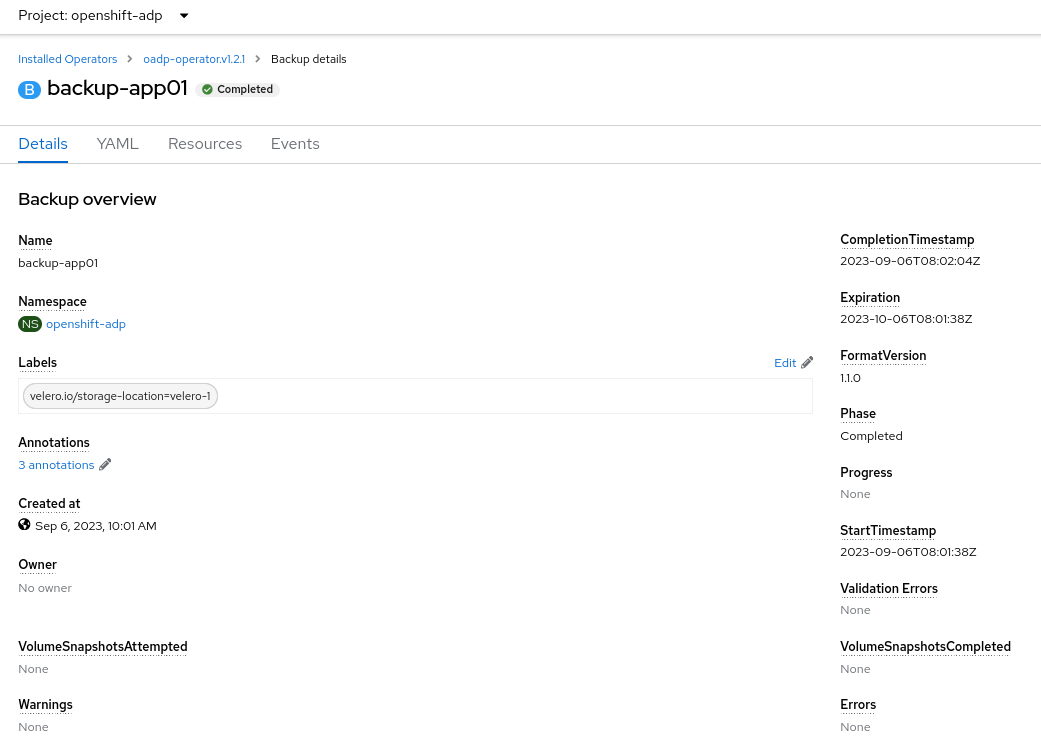The image size is (1041, 746).
Task: Click the StartTimestamp field label
Action: coord(888,531)
